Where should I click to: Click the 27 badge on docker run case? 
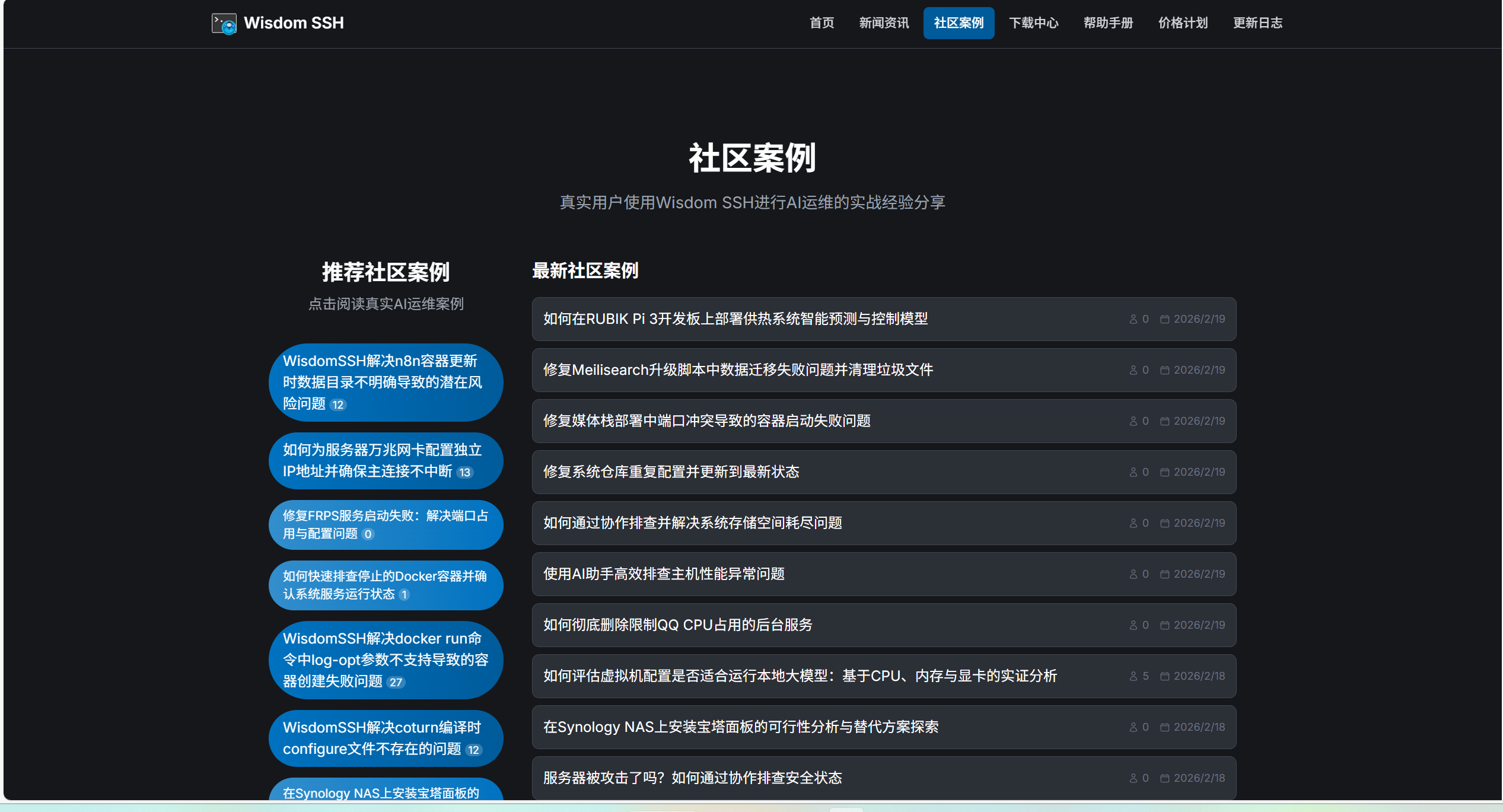coord(396,682)
